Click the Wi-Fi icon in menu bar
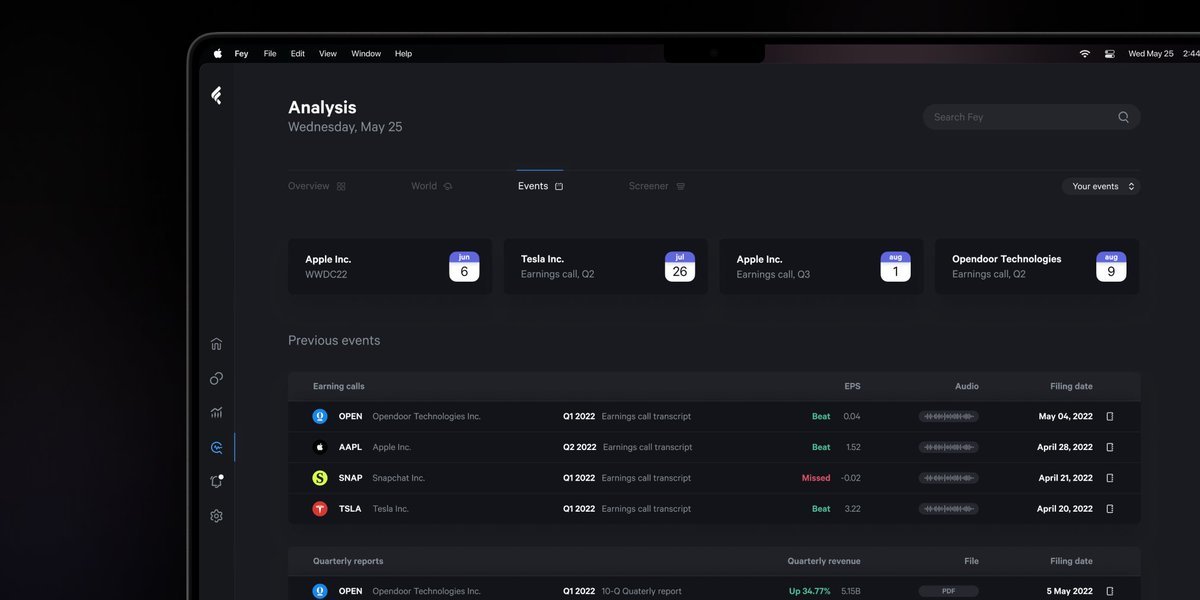Viewport: 1200px width, 600px height. point(1085,54)
